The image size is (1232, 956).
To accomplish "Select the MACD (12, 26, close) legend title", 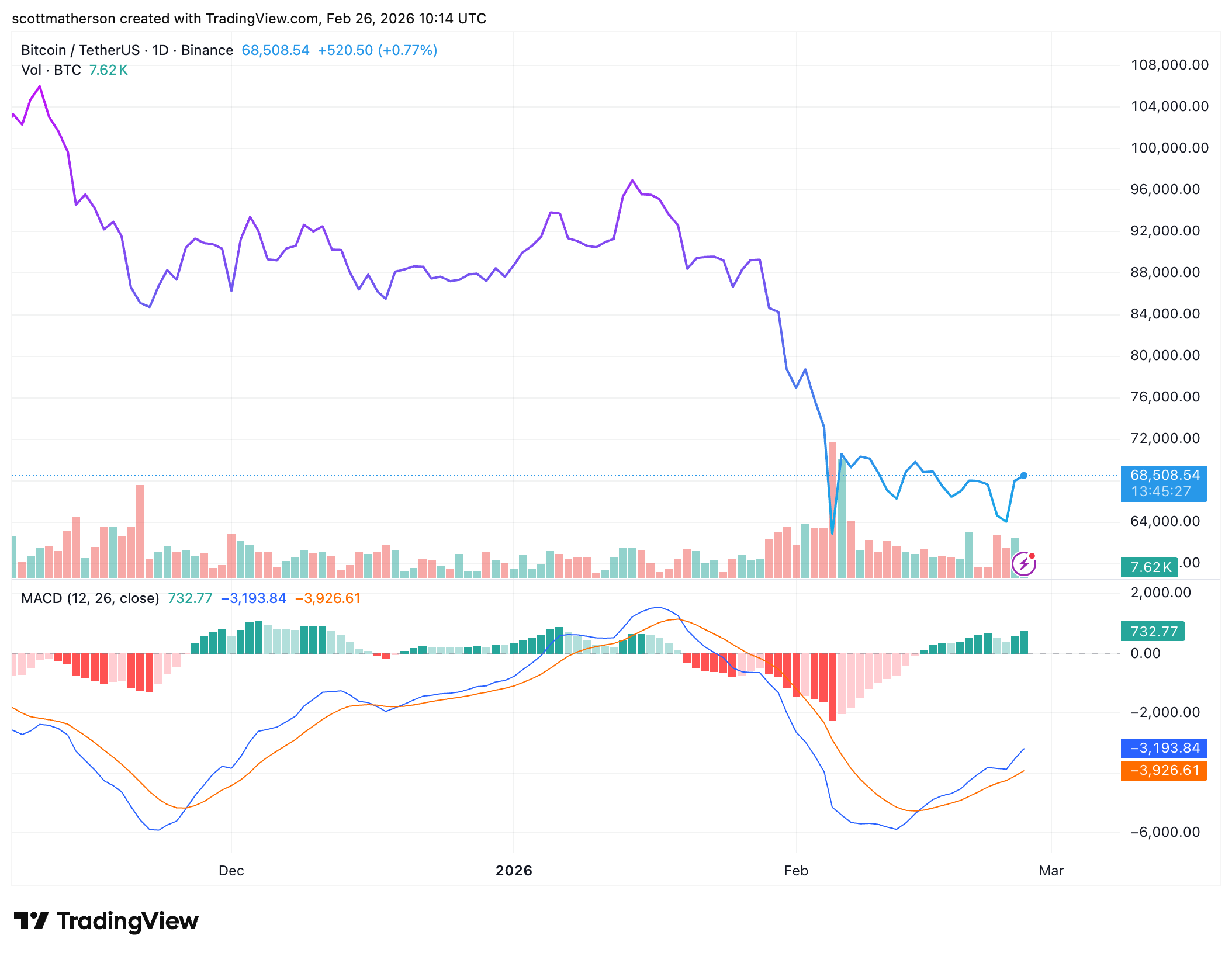I will [x=90, y=598].
